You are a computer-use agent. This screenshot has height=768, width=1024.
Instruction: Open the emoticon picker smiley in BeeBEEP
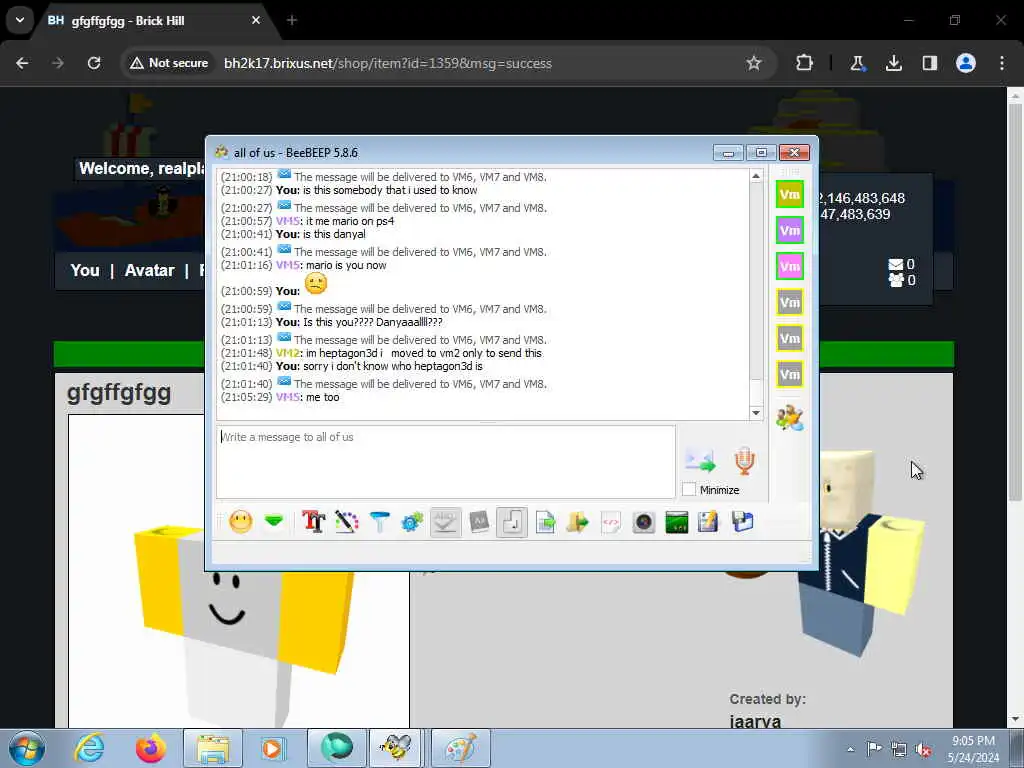click(x=240, y=522)
